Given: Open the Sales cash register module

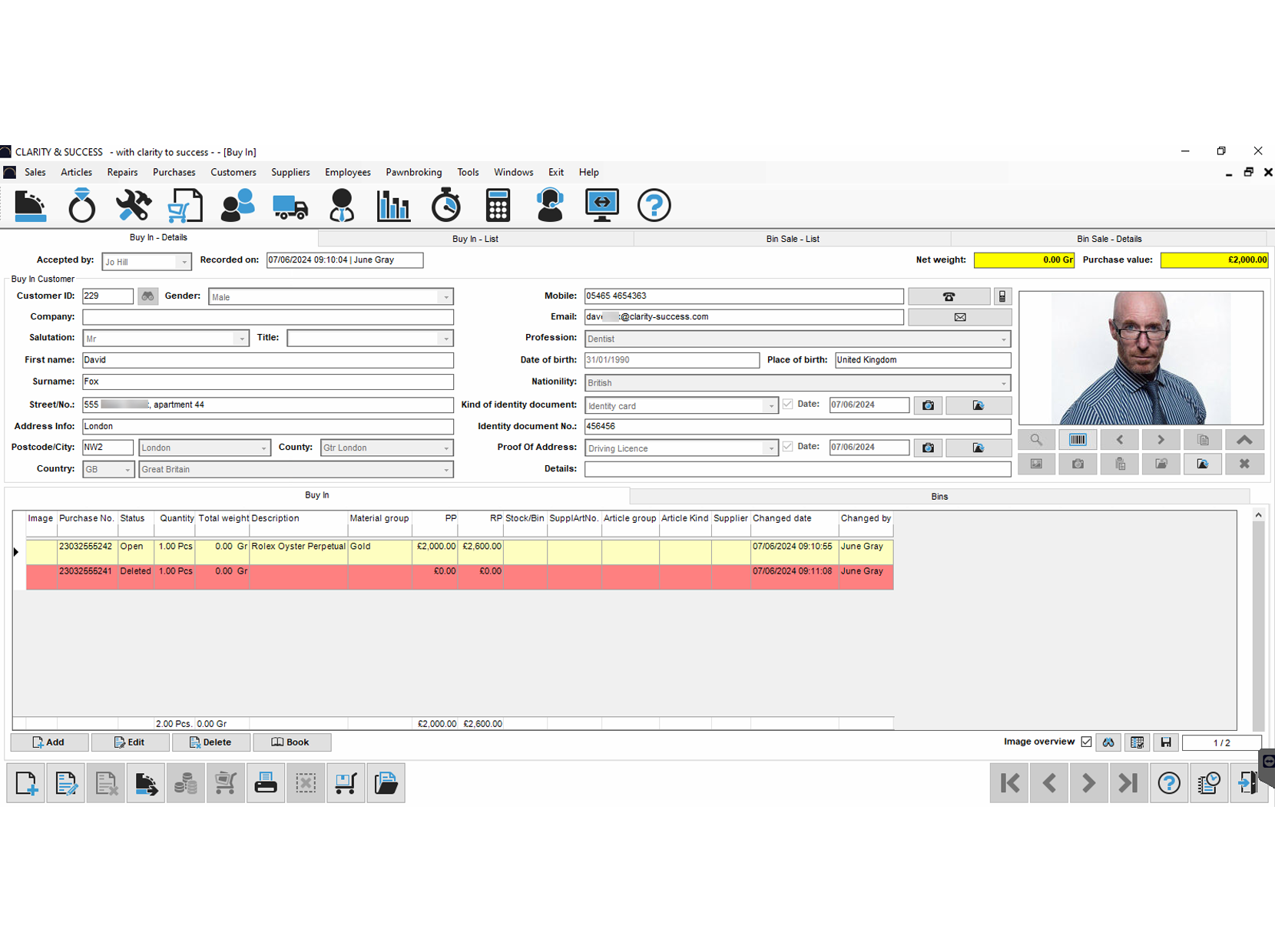Looking at the screenshot, I should (29, 205).
